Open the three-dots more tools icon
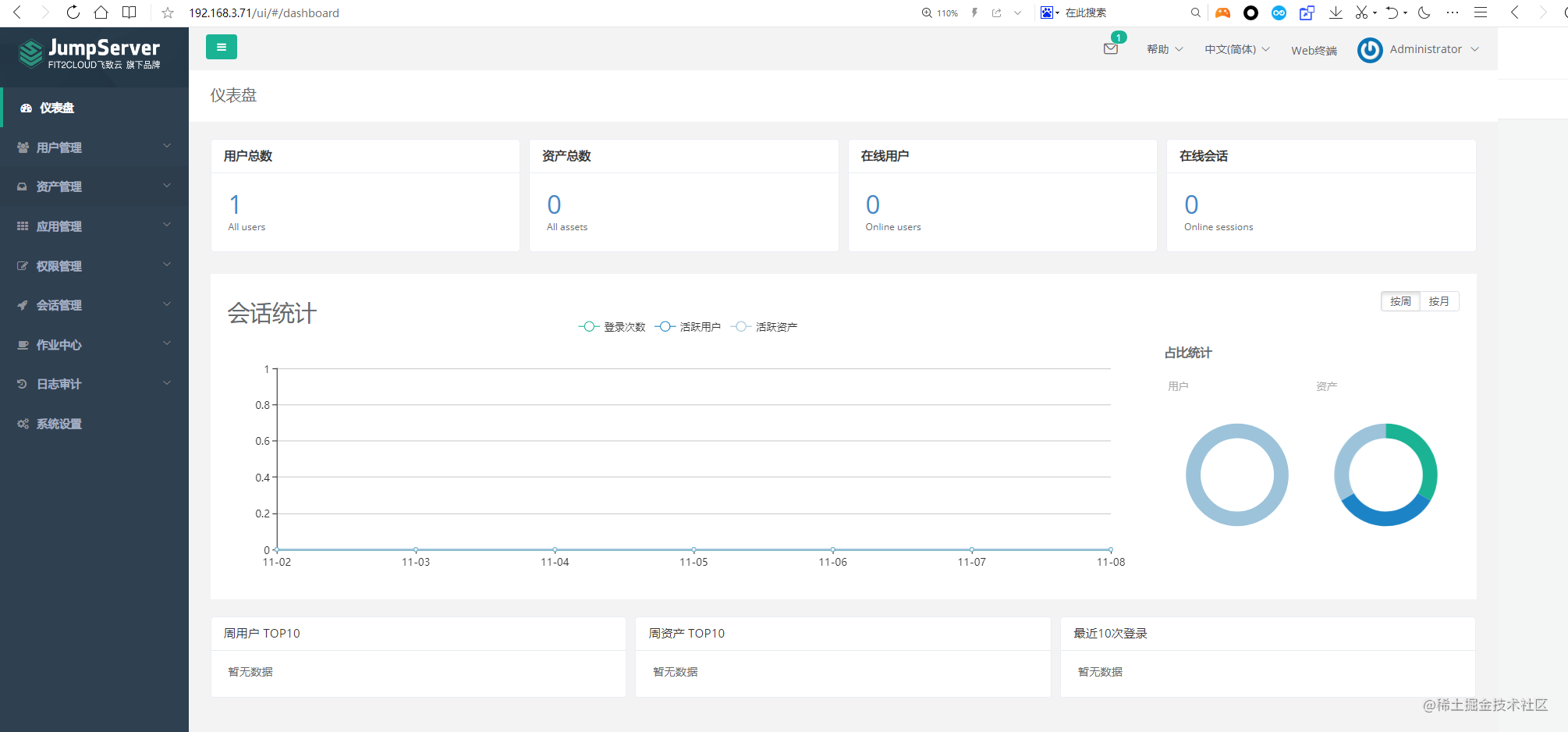Viewport: 1568px width, 732px height. (1453, 12)
